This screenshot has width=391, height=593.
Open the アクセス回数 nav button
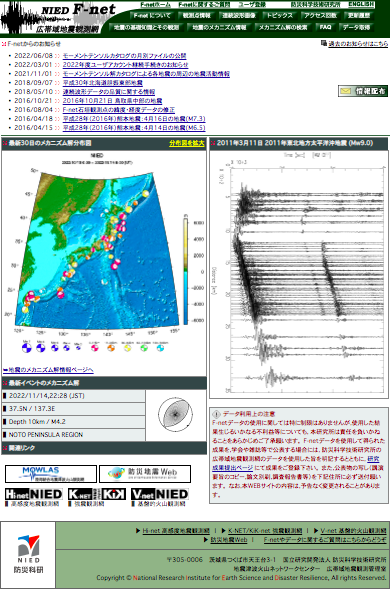tap(320, 16)
